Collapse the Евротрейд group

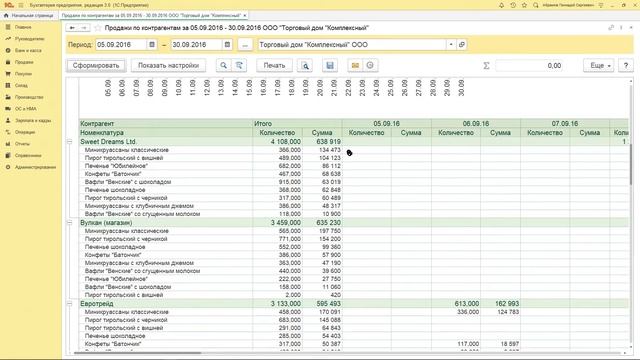click(x=69, y=304)
